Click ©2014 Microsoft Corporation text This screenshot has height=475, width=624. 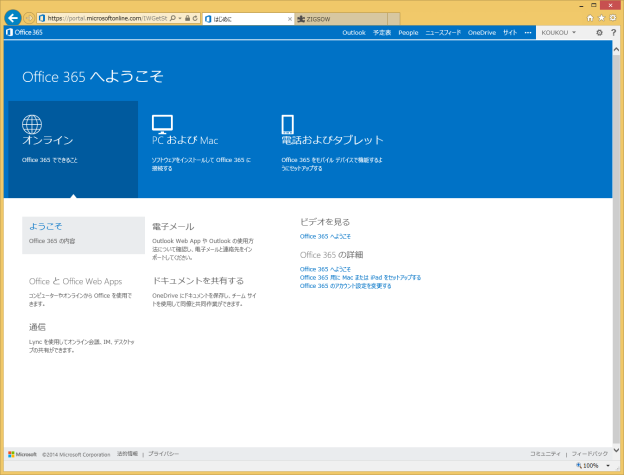pos(76,454)
